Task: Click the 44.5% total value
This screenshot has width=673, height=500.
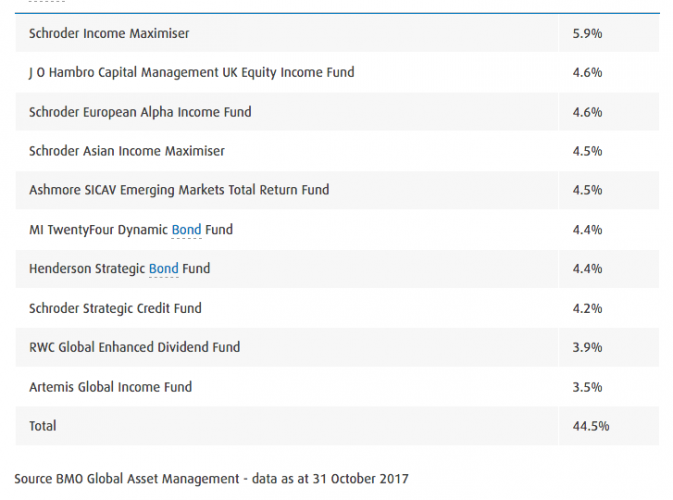Action: (x=591, y=426)
